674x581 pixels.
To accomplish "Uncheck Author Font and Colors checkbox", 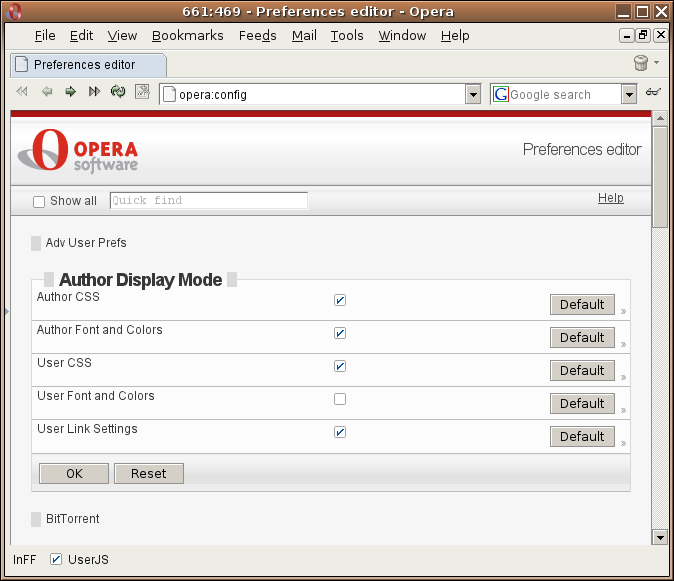I will click(x=340, y=333).
